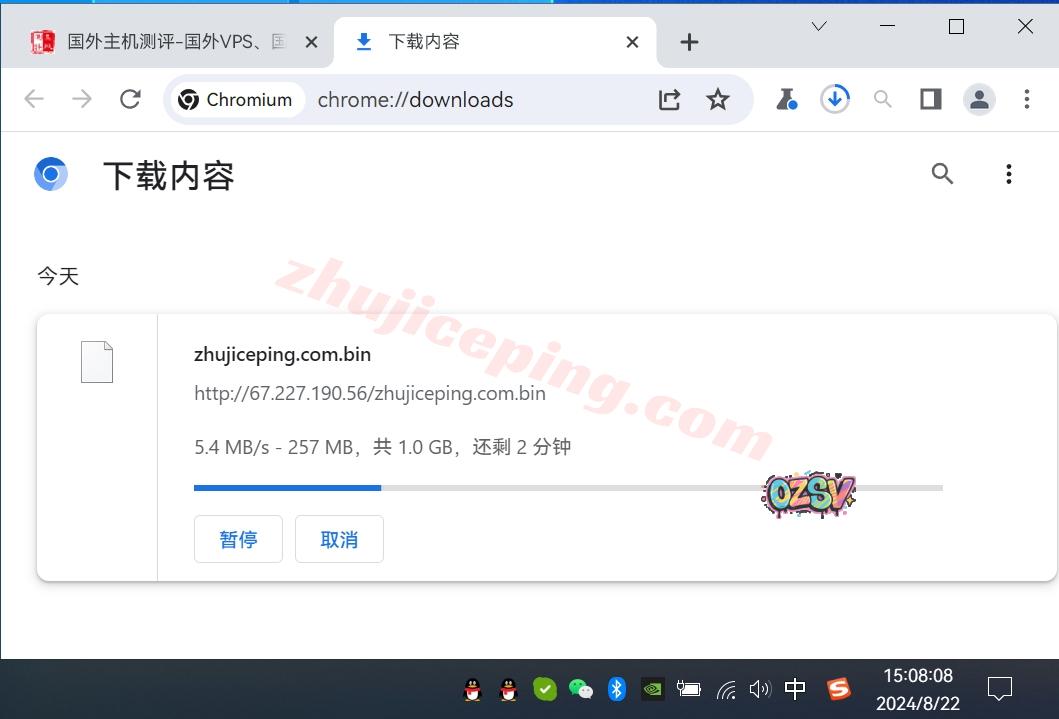Click the zhujiceping.com.bin download URL
This screenshot has height=719, width=1059.
370,393
